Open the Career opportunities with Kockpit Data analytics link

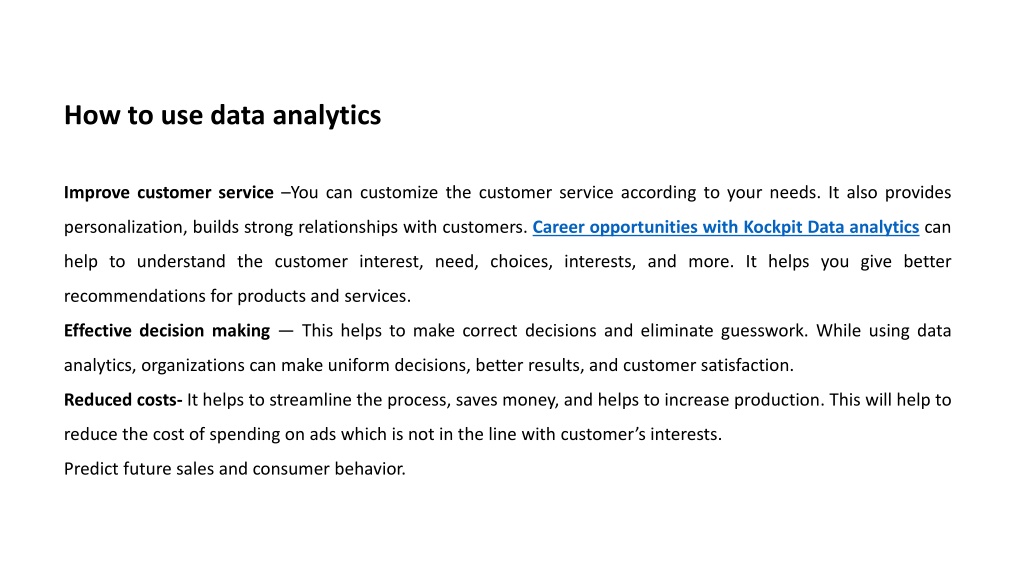(x=726, y=227)
